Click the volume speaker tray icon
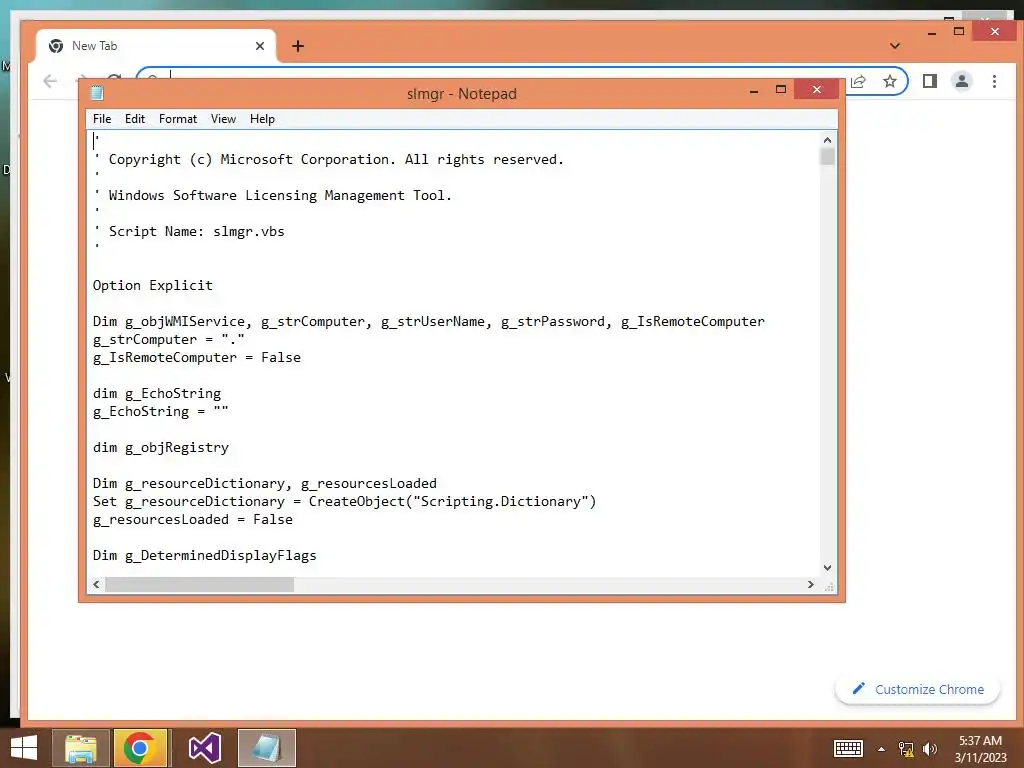Image resolution: width=1024 pixels, height=768 pixels. tap(930, 748)
